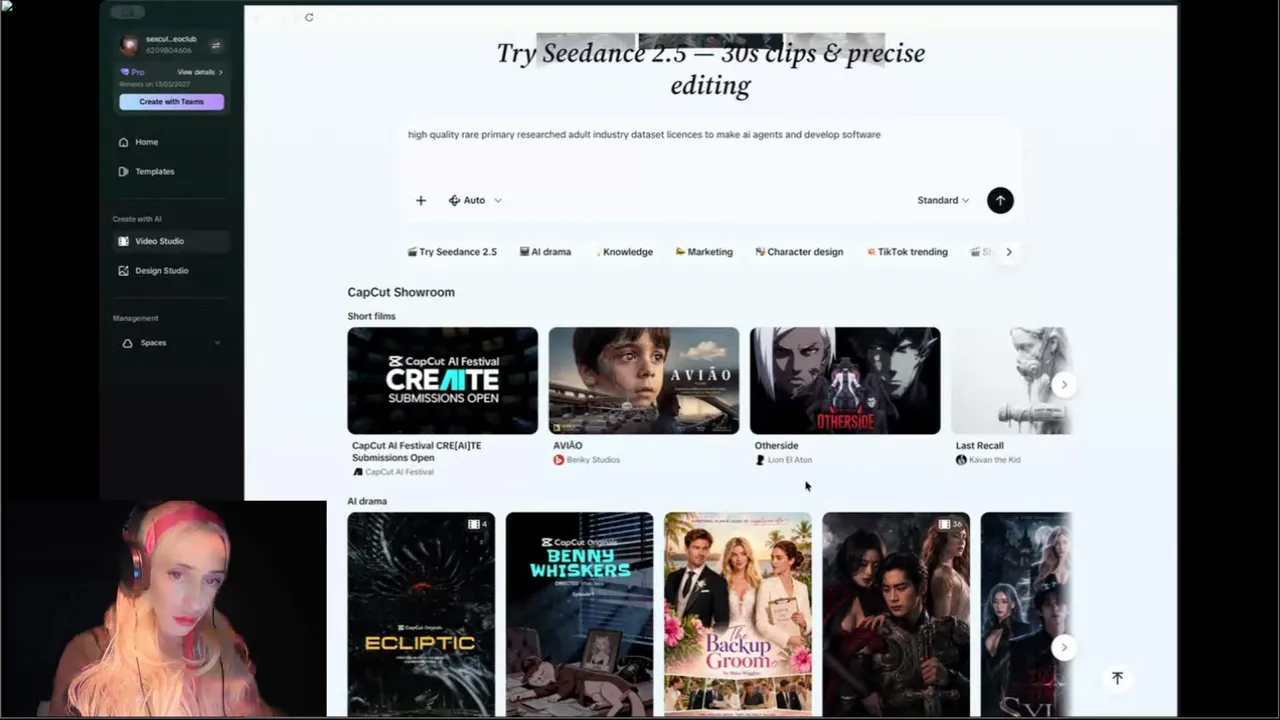
Task: Select AI drama category chip
Action: (x=545, y=252)
